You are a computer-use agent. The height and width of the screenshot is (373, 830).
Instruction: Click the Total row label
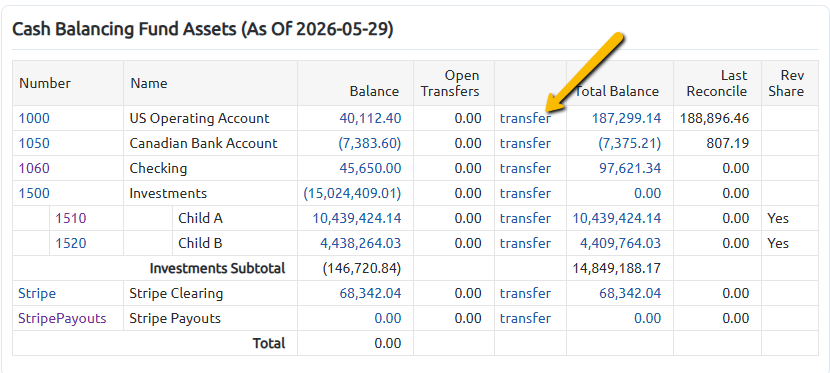tap(269, 344)
